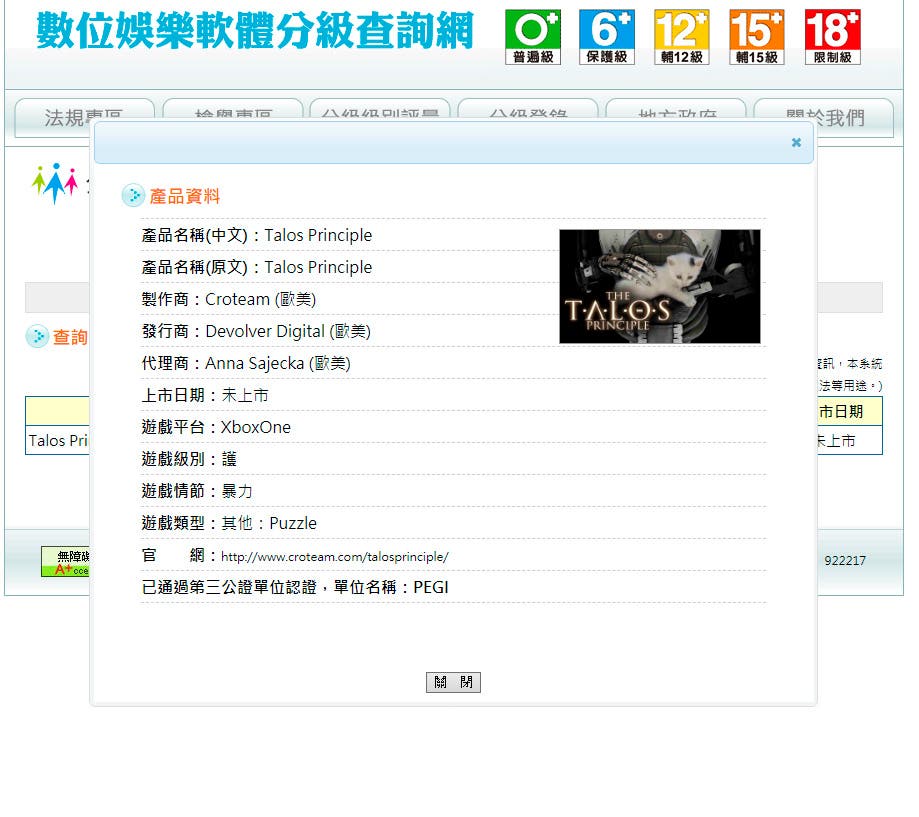Click the arrow icon beside 產品資料
919x817 pixels.
133,196
